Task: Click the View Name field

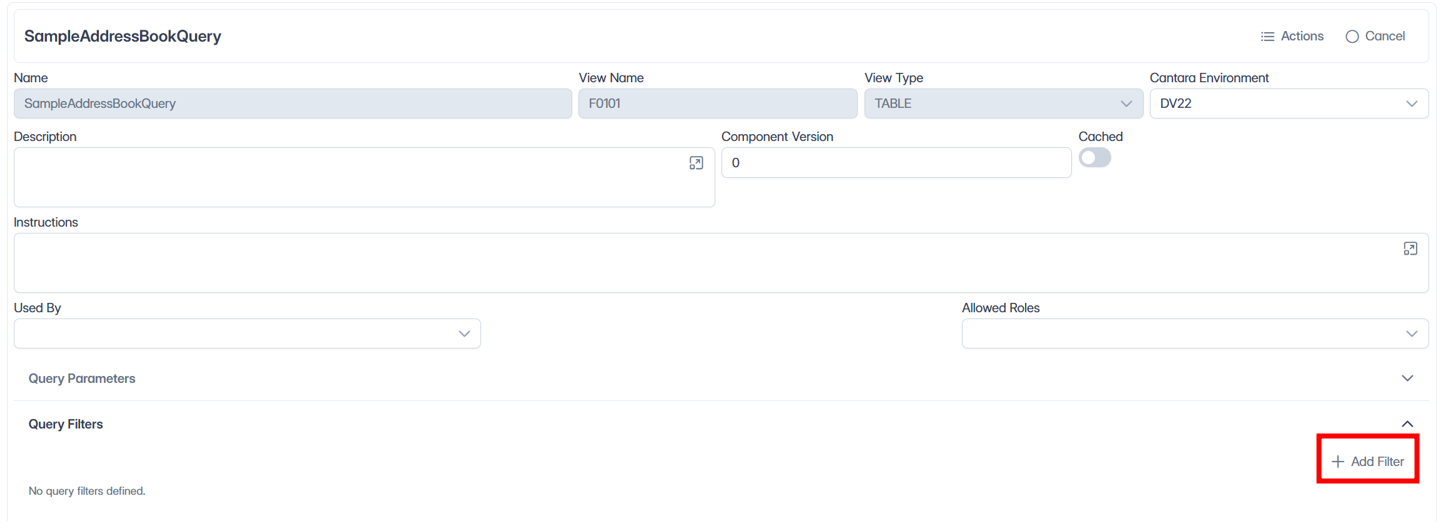Action: pyautogui.click(x=718, y=103)
